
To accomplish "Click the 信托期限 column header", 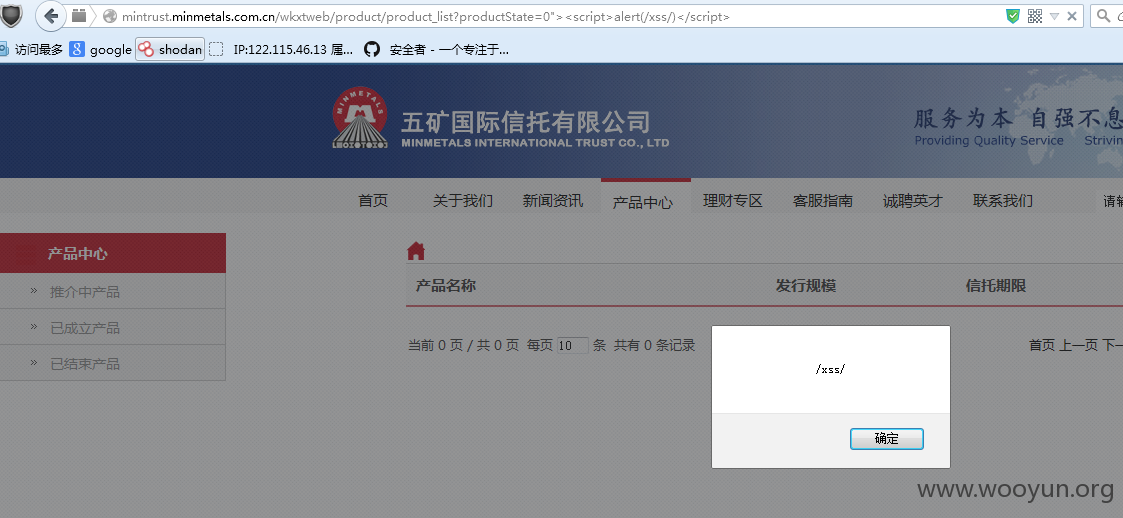I will coord(996,286).
